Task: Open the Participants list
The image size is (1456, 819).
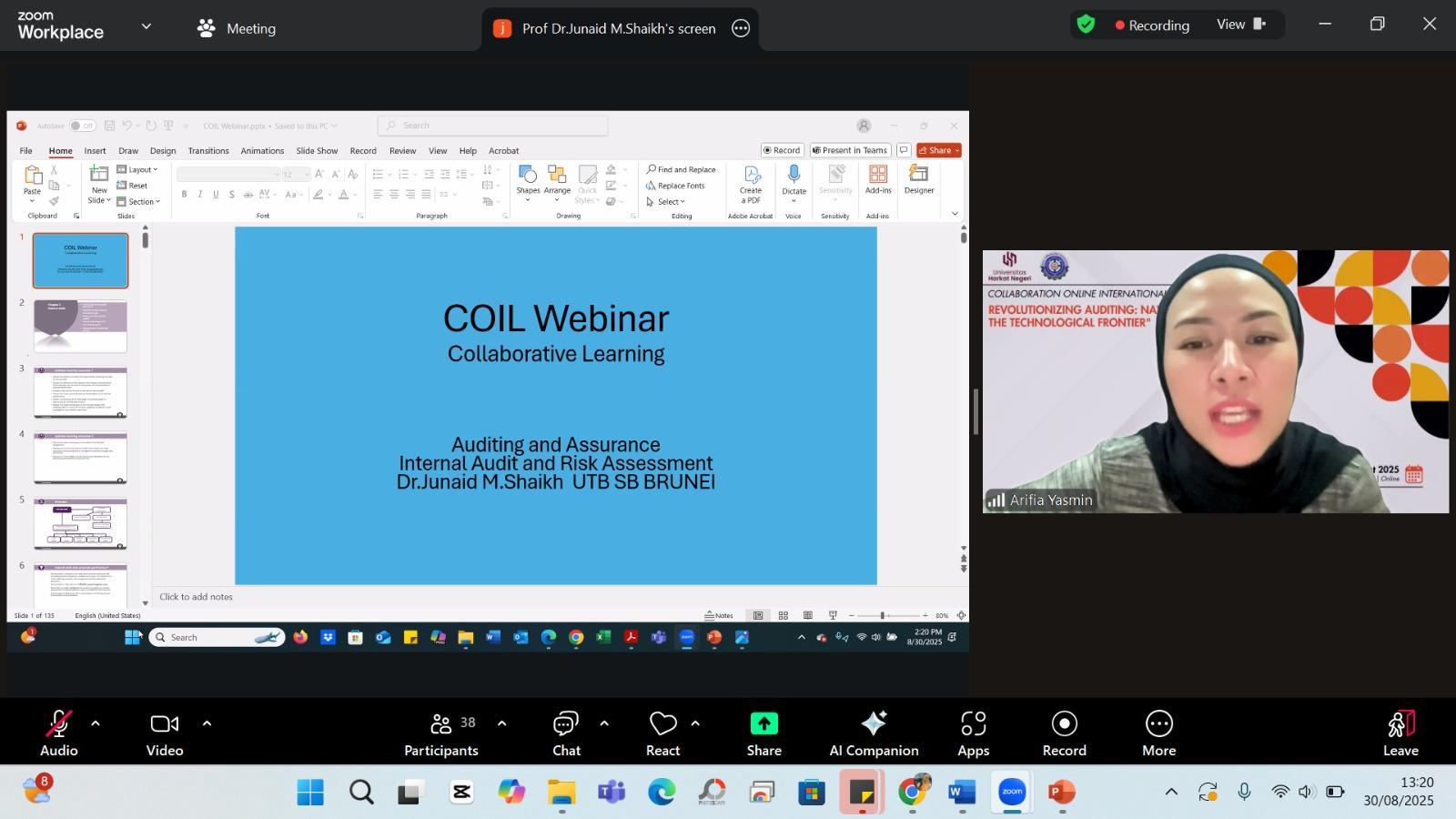Action: click(441, 733)
